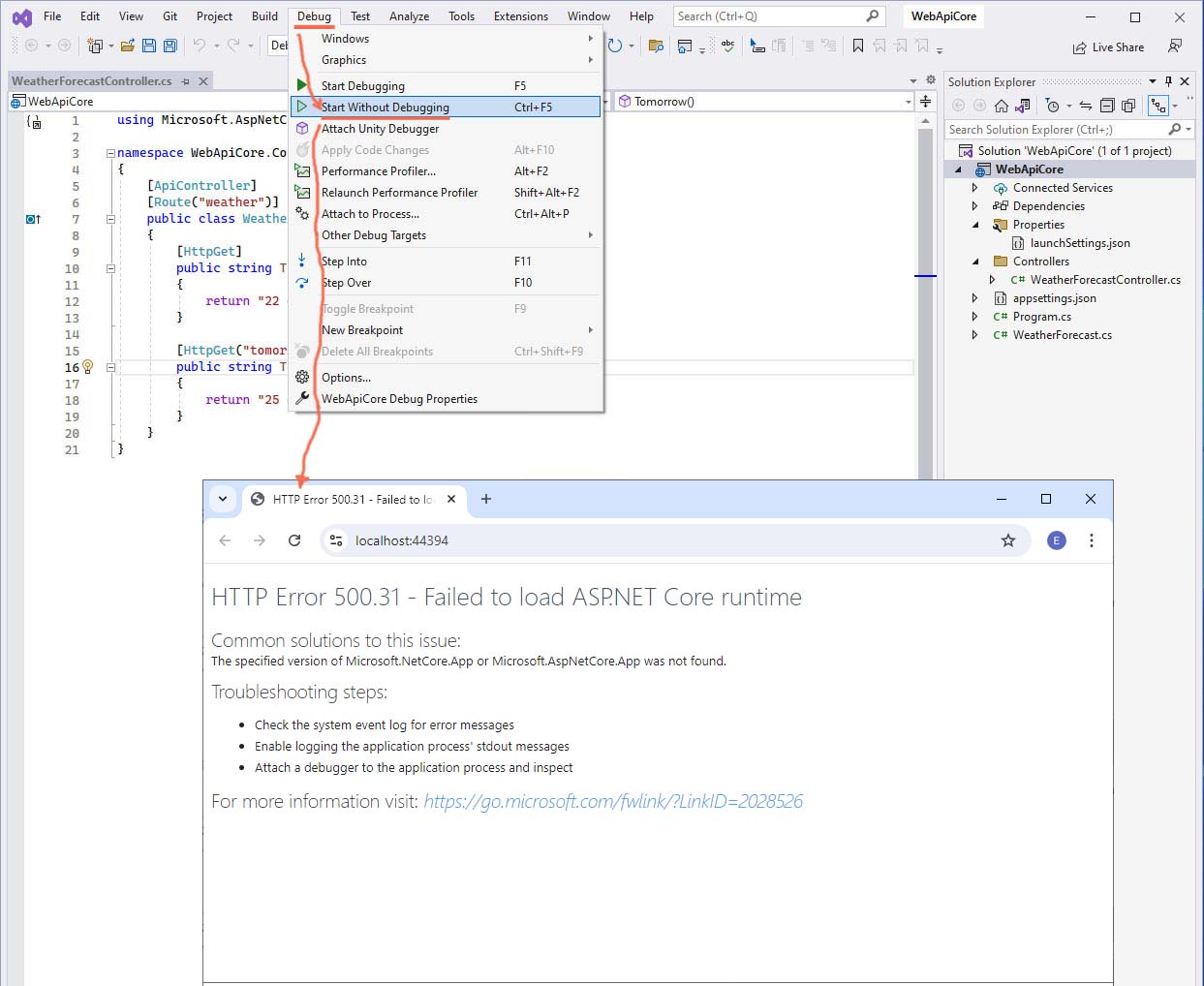The height and width of the screenshot is (986, 1204).
Task: Toggle auto-hide pin on Solution Explorer
Action: click(x=1168, y=81)
